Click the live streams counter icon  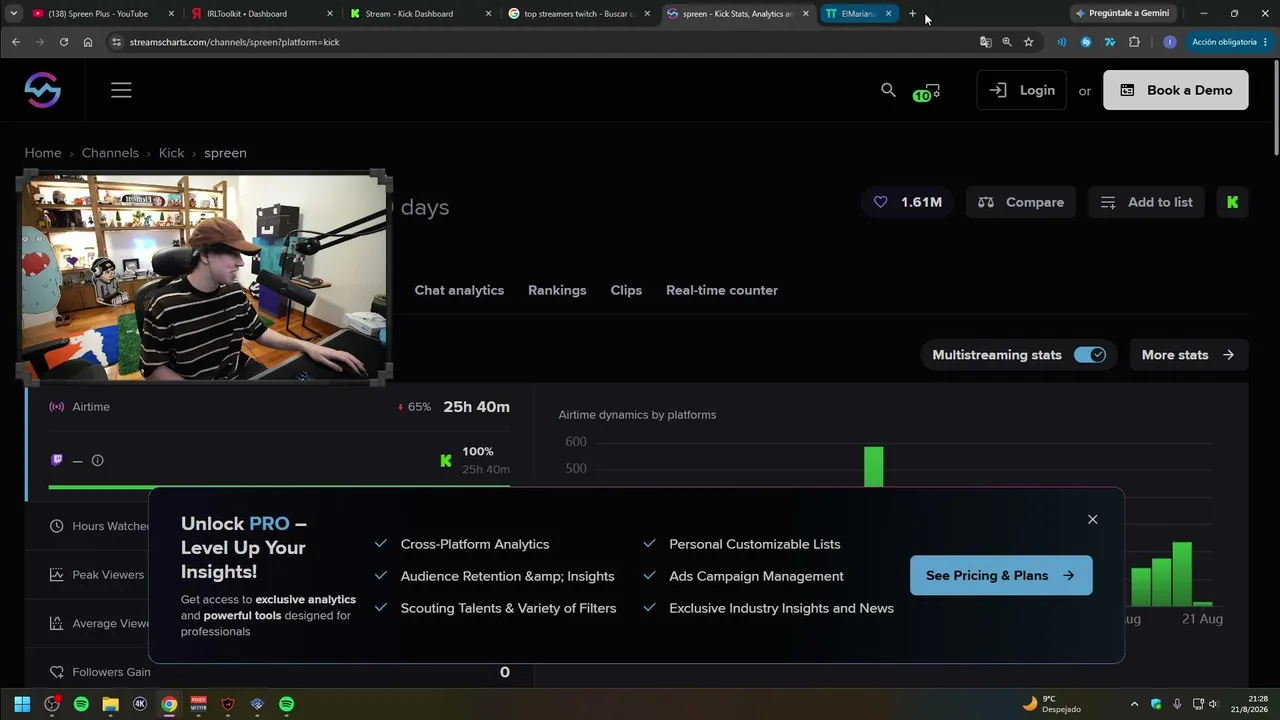pos(927,91)
